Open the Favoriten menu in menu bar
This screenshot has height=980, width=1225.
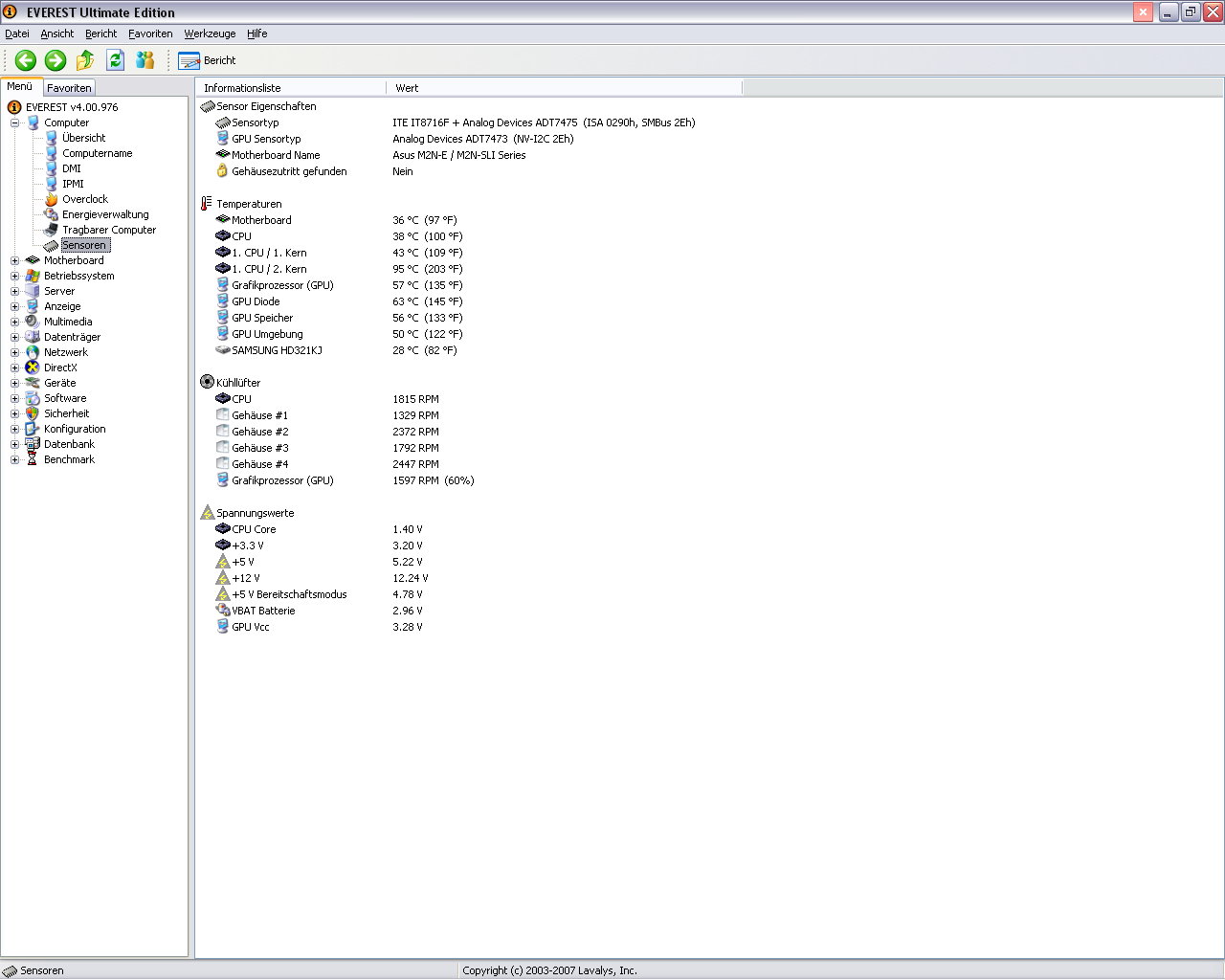click(x=150, y=33)
